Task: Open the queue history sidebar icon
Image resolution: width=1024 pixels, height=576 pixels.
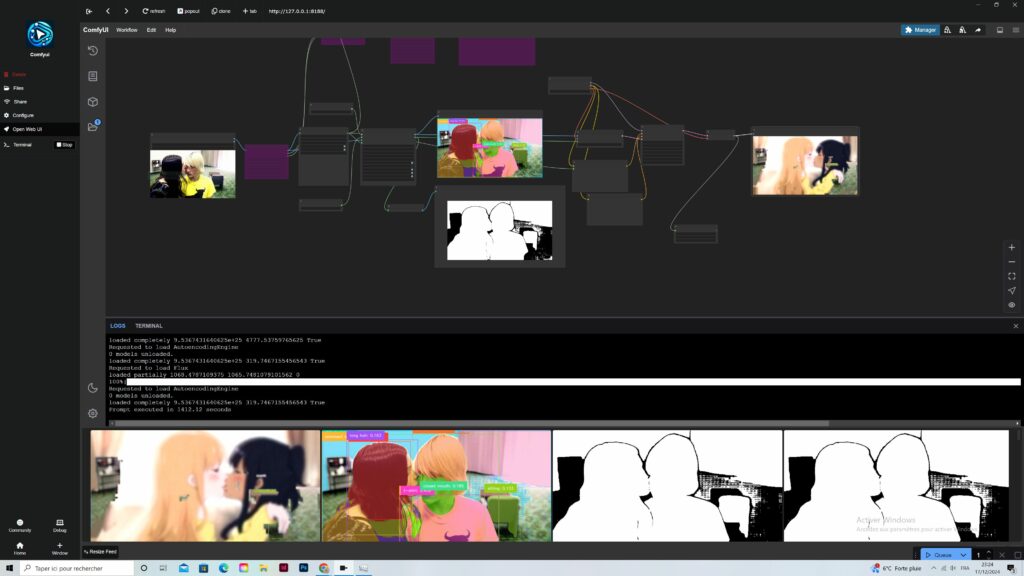Action: pos(93,51)
